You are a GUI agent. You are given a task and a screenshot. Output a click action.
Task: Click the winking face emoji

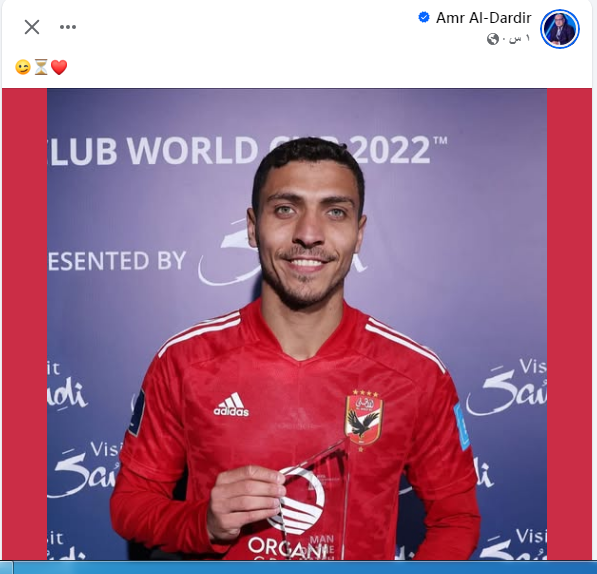click(22, 67)
